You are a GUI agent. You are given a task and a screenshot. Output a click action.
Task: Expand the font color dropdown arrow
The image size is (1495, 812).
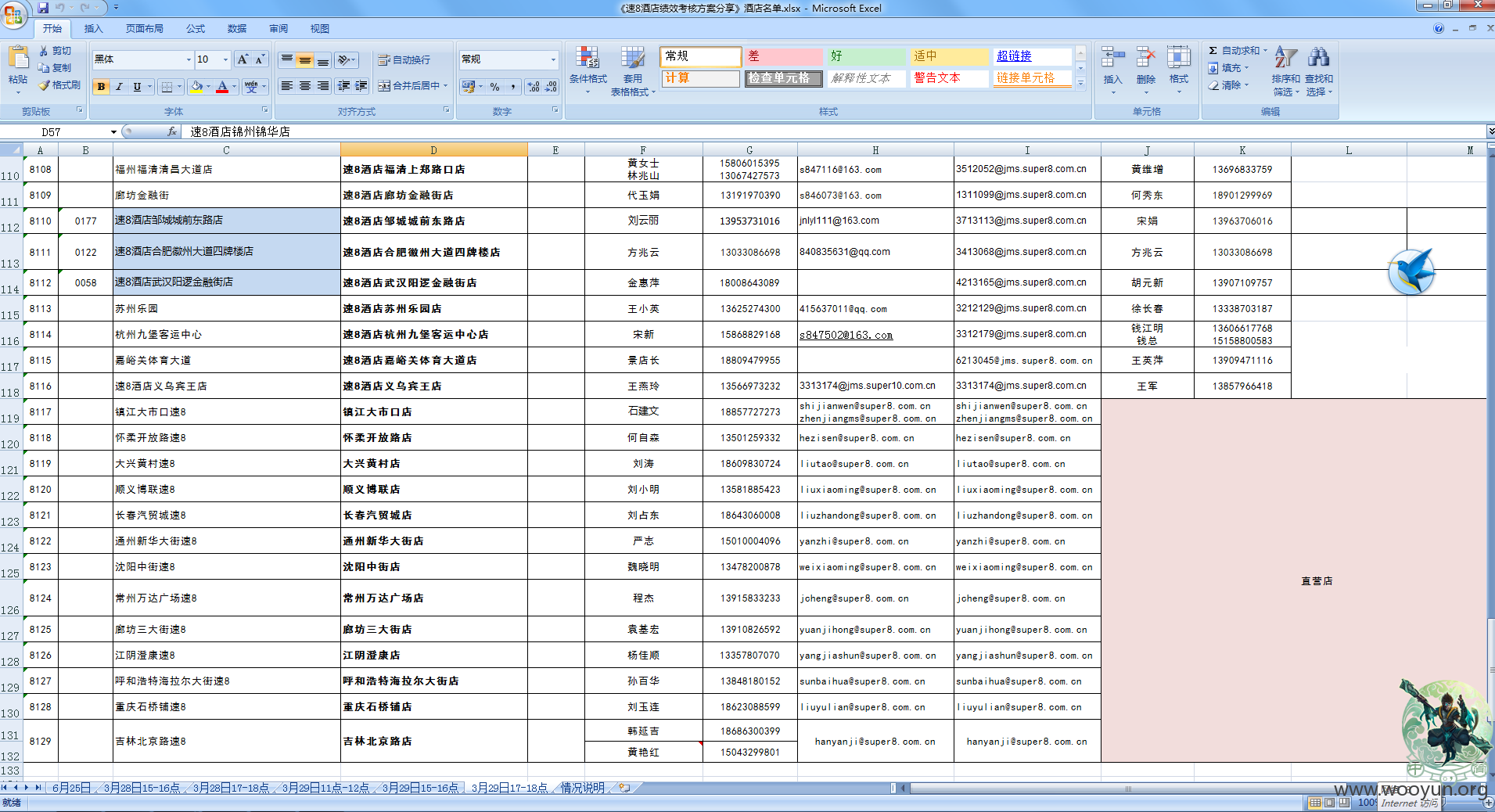pos(235,87)
